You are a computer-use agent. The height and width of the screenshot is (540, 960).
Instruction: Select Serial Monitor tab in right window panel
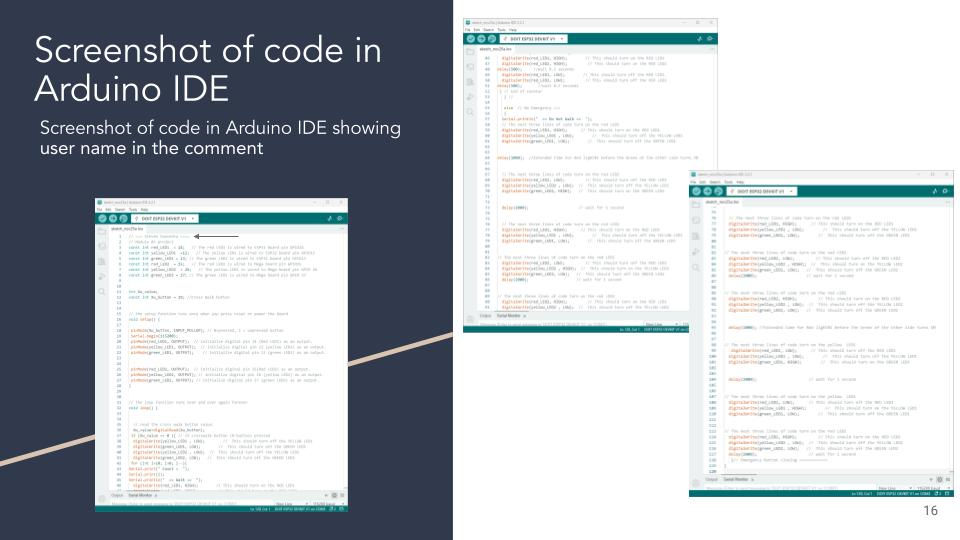tap(736, 479)
